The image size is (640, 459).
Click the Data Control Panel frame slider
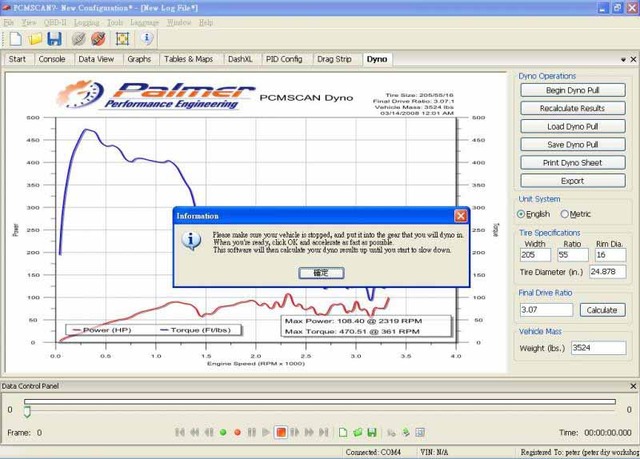(x=28, y=410)
